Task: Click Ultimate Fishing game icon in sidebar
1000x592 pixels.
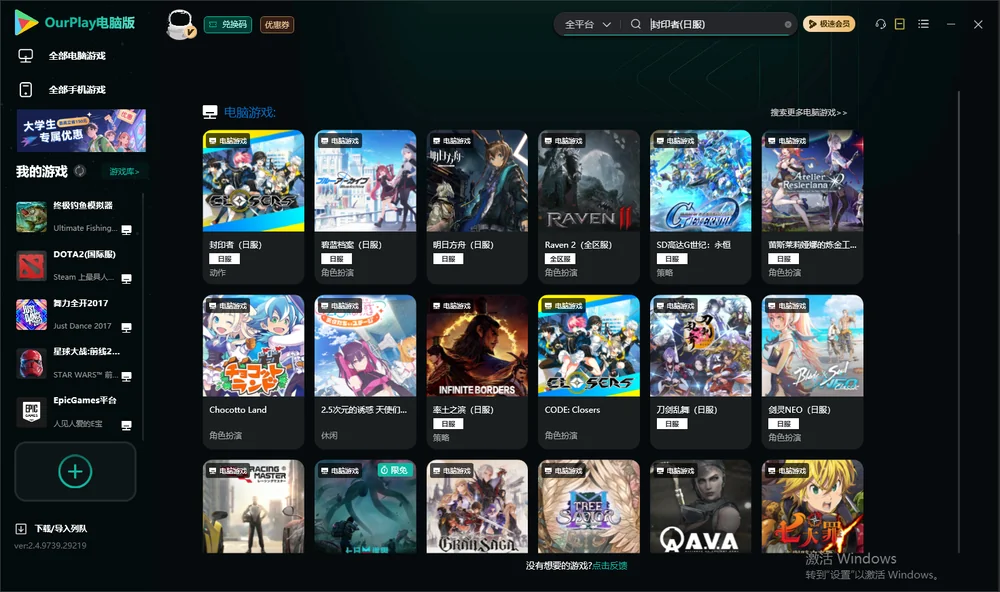Action: [x=31, y=217]
